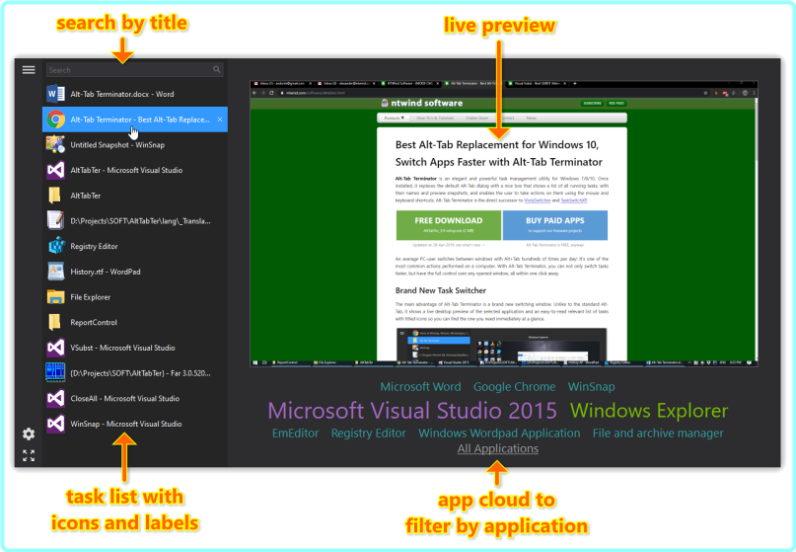Select 'File Explorer' task label
The image size is (796, 552).
(x=90, y=297)
